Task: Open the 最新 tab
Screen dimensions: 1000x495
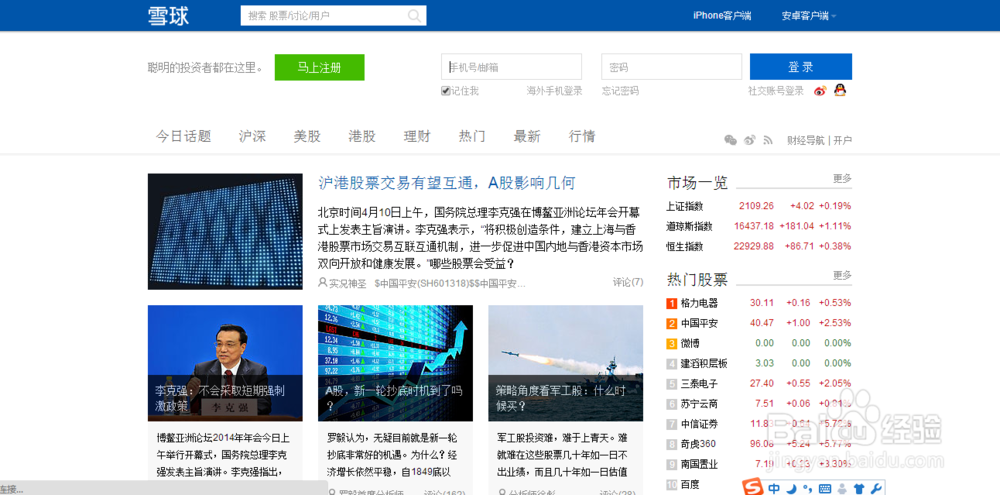Action: 527,136
